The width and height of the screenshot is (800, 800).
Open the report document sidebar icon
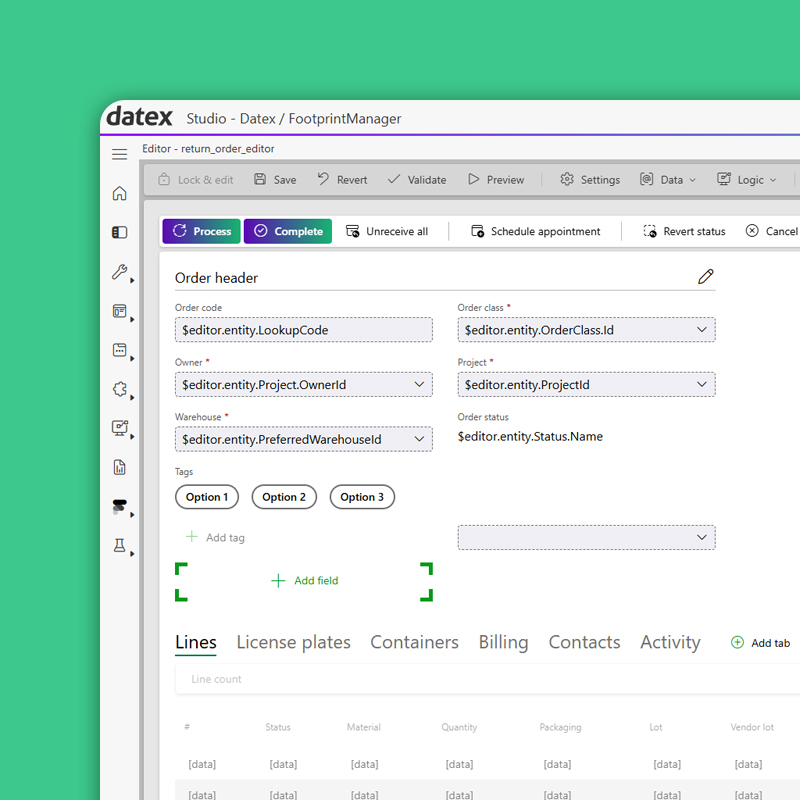click(x=119, y=467)
